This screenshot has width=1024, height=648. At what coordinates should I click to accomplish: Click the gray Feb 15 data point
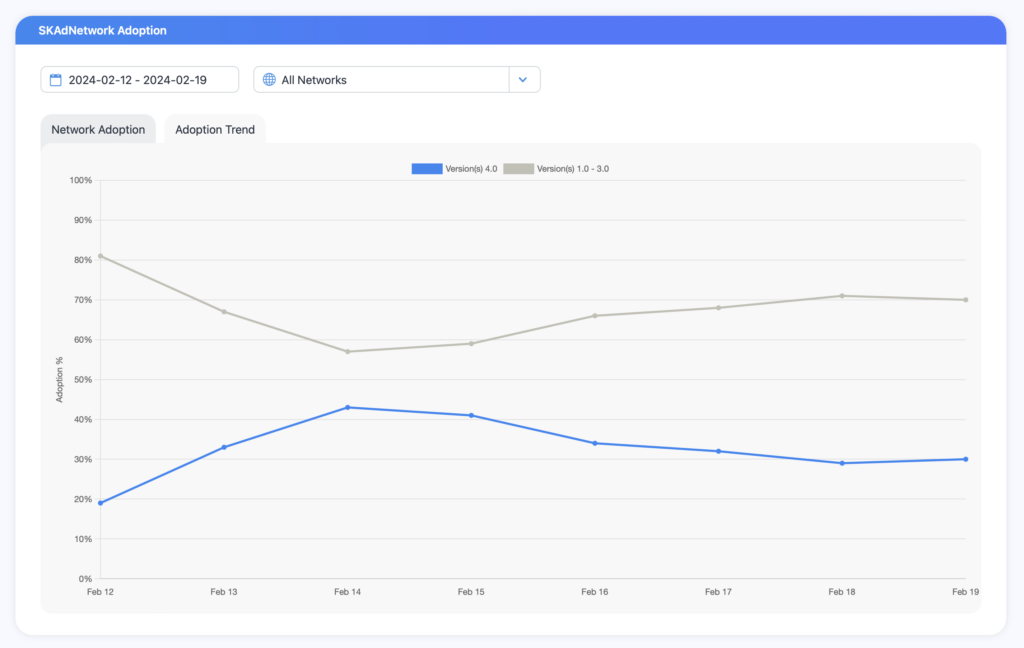pos(472,344)
